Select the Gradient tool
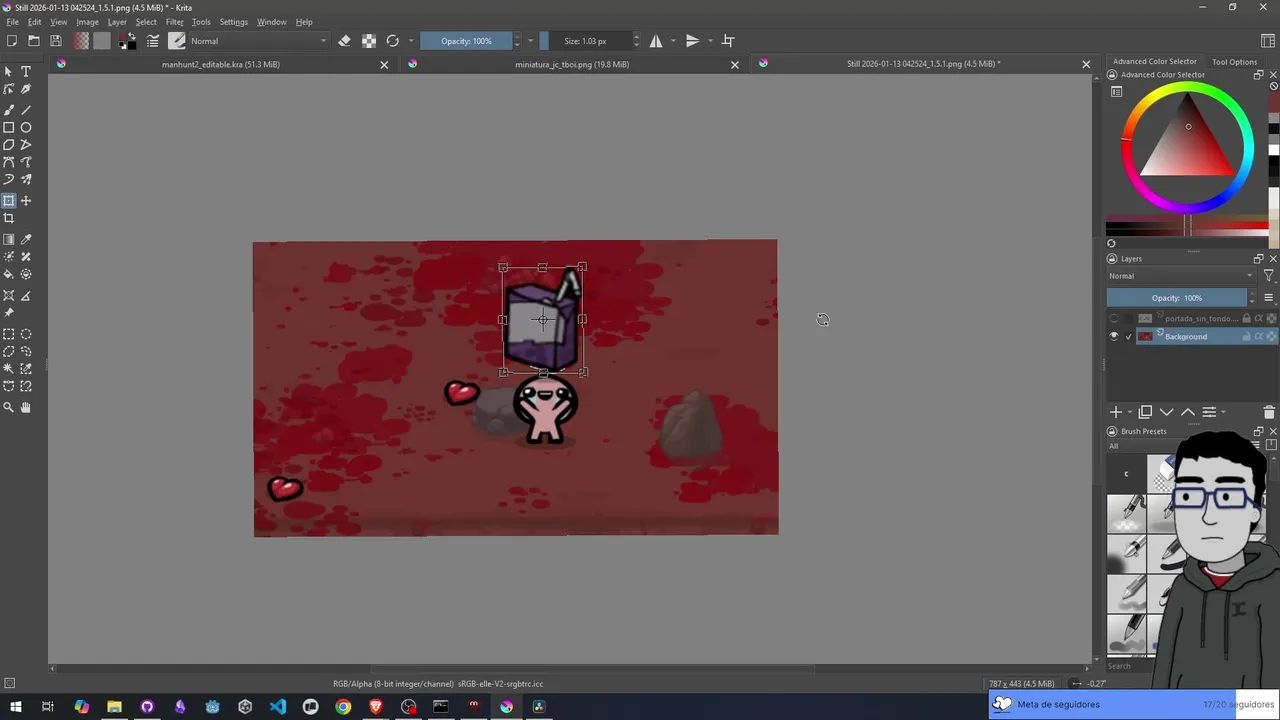The image size is (1280, 720). pyautogui.click(x=9, y=240)
